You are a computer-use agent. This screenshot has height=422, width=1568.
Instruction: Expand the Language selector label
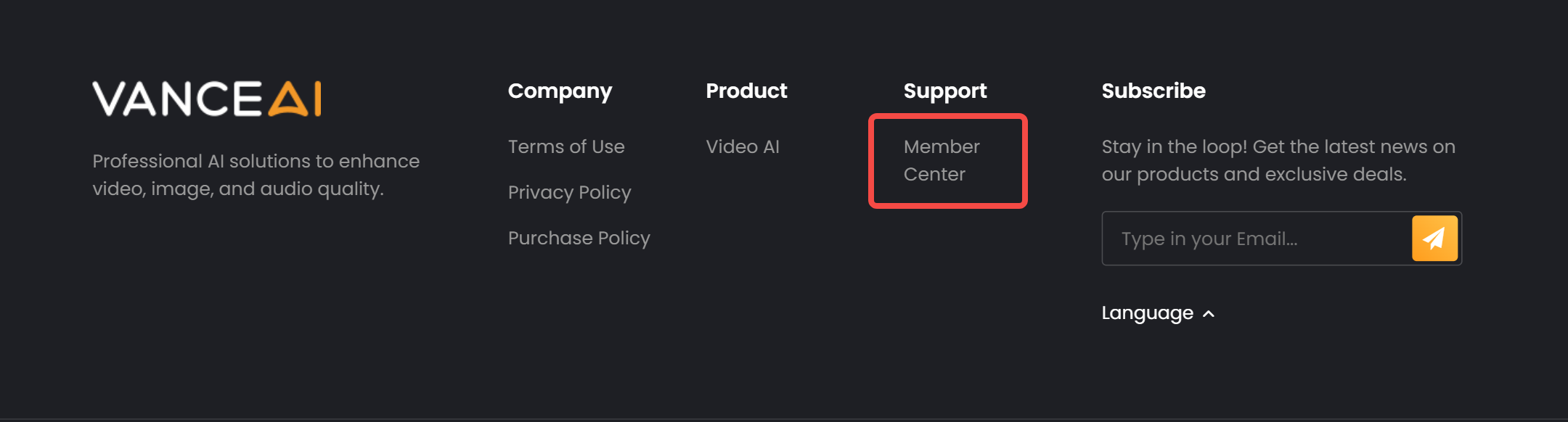pyautogui.click(x=1147, y=313)
